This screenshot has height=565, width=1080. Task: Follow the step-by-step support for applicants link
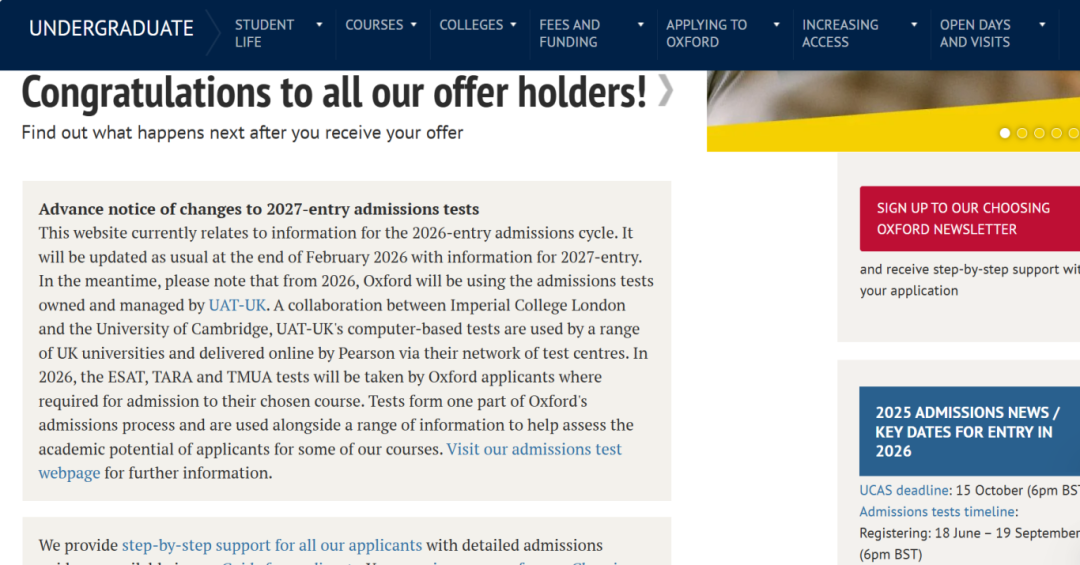(272, 545)
